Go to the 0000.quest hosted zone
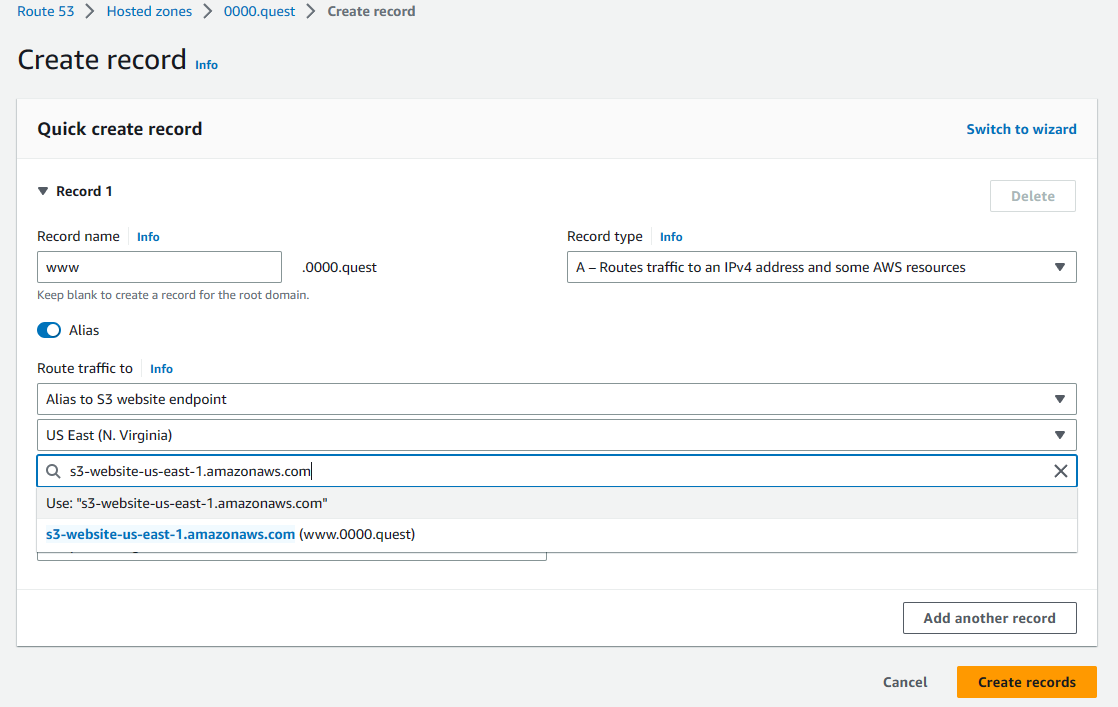This screenshot has height=707, width=1118. pos(259,11)
